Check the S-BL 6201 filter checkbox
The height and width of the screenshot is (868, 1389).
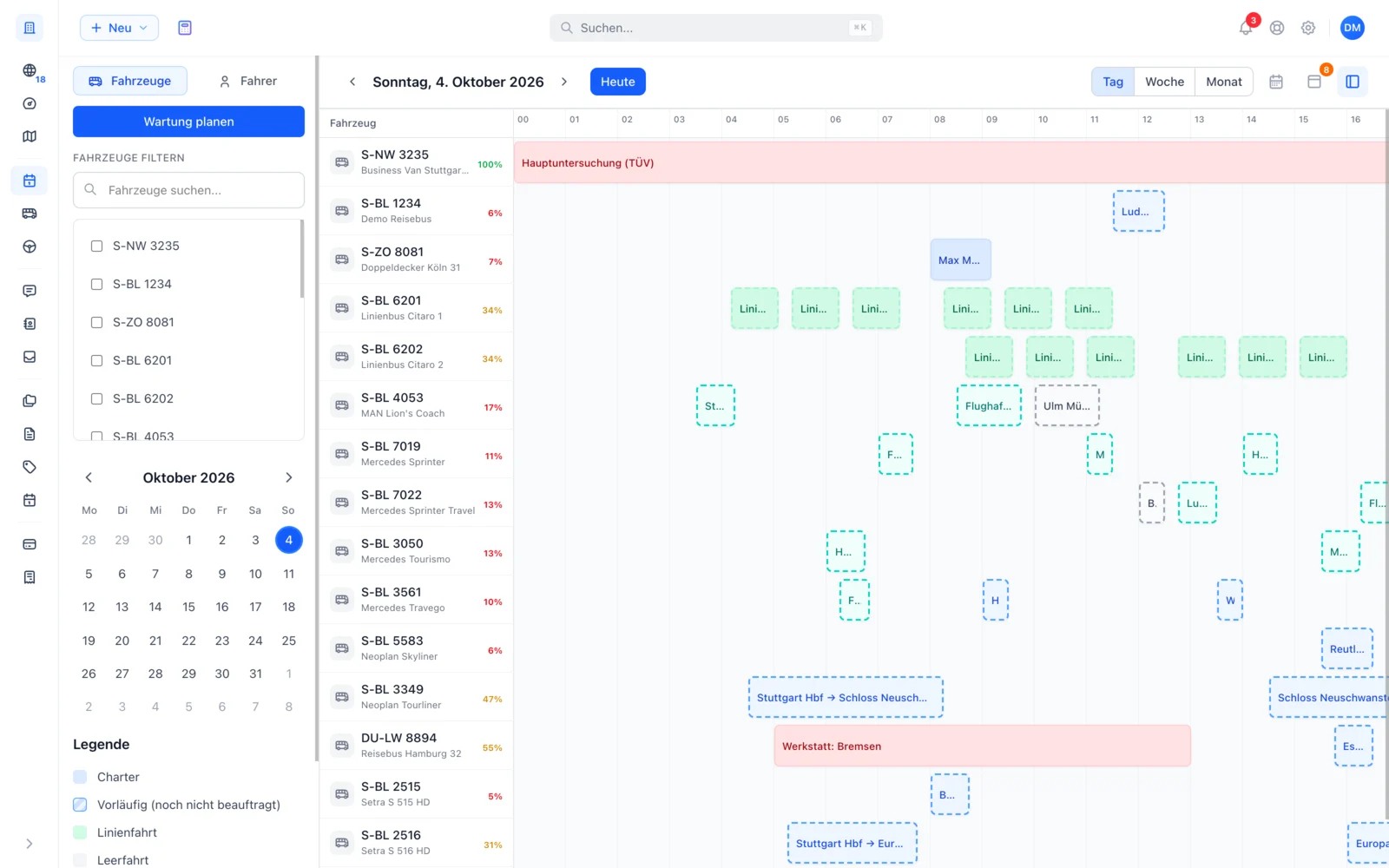[97, 360]
